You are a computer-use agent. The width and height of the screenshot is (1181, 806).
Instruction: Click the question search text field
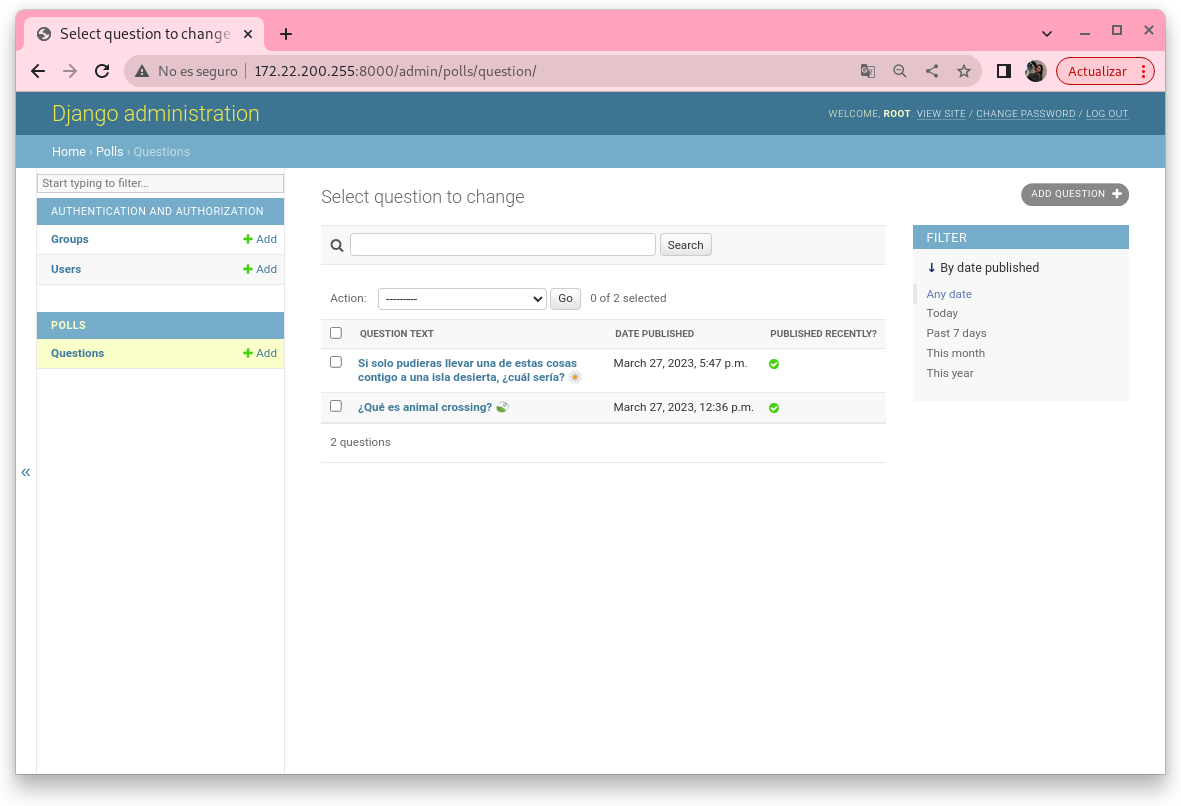tap(502, 245)
